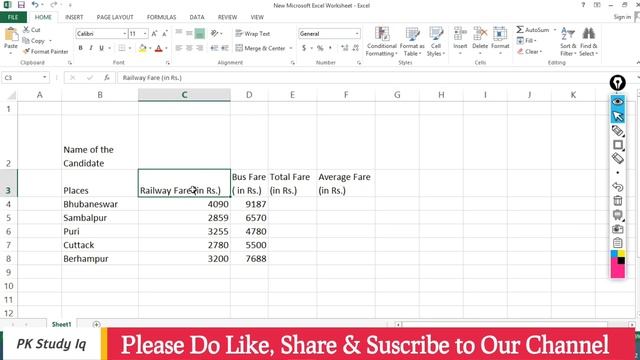
Task: Toggle Wrap Text
Action: point(253,33)
